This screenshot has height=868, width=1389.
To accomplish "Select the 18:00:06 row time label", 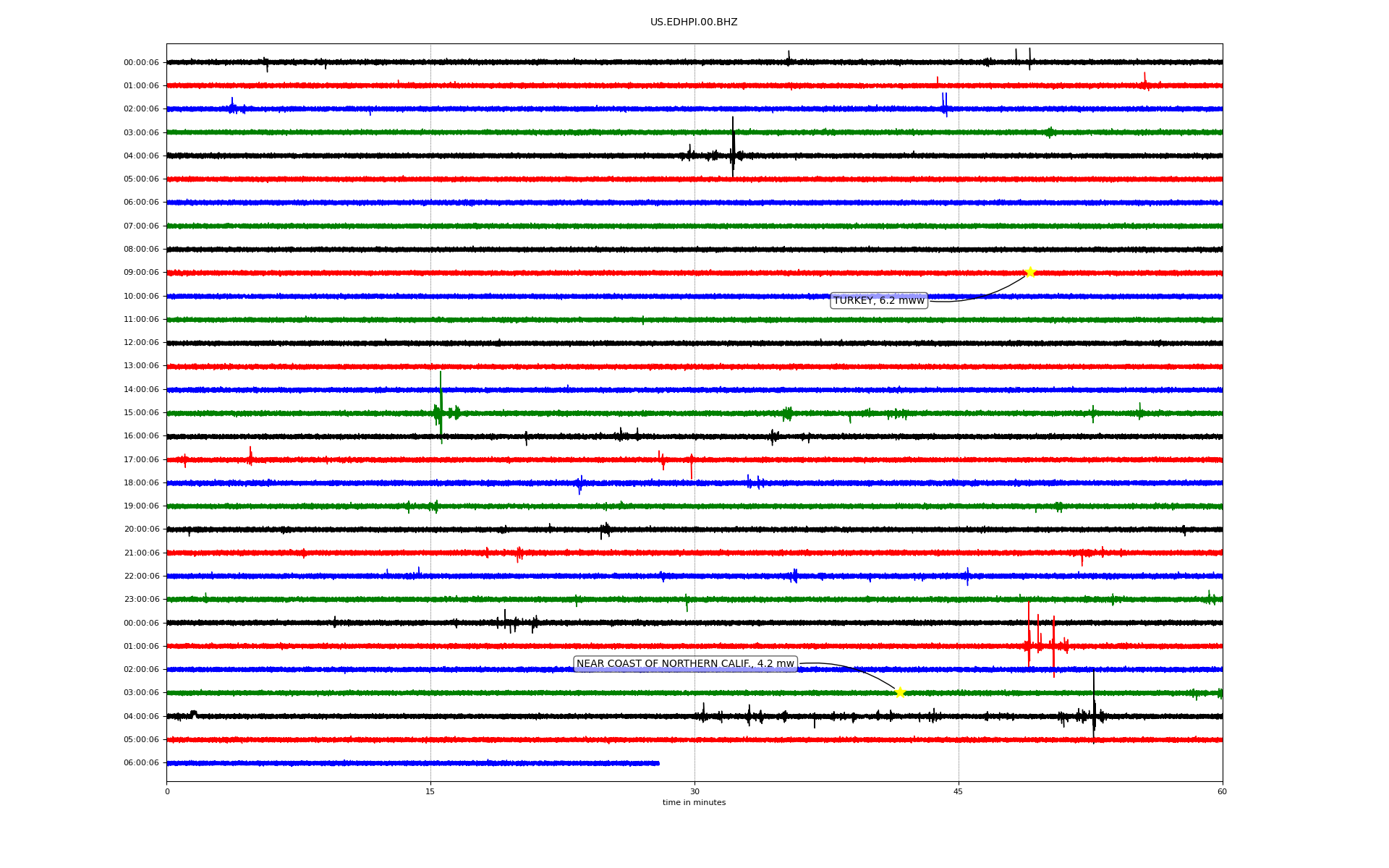I will (141, 483).
